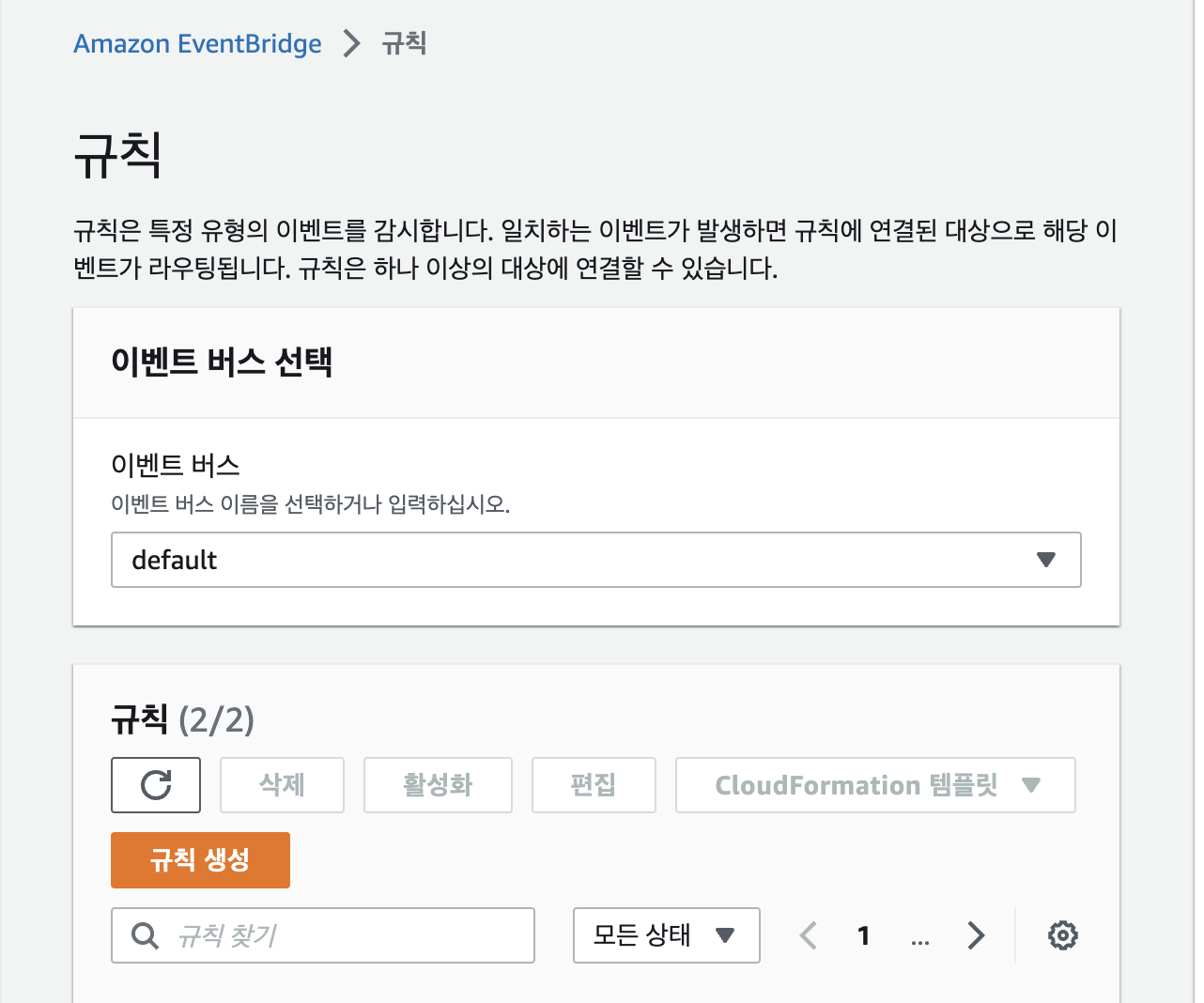Screen dimensions: 1204x1003
Task: Open the Amazon EventBridge breadcrumb link
Action: tap(197, 44)
